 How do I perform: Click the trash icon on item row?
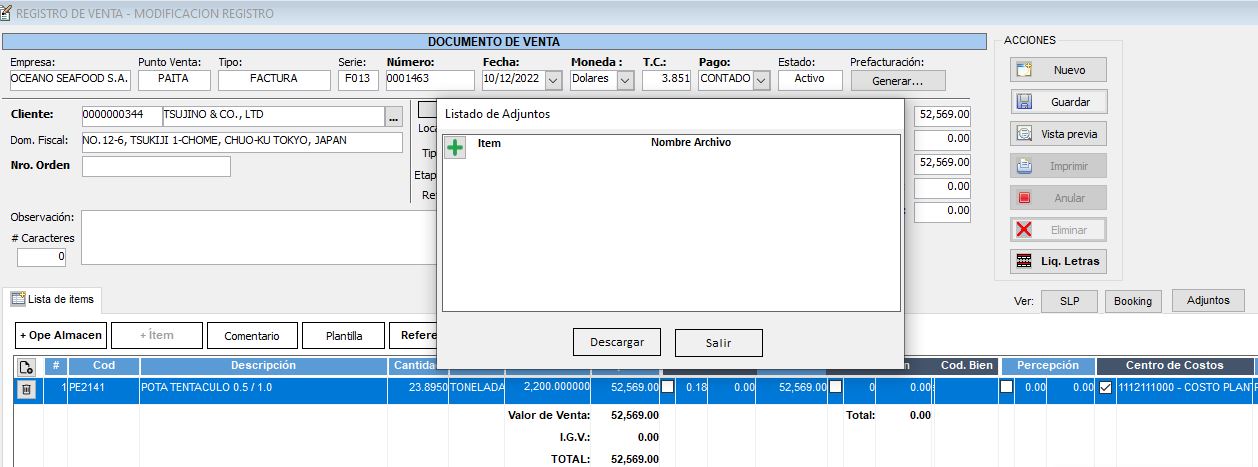pos(27,388)
